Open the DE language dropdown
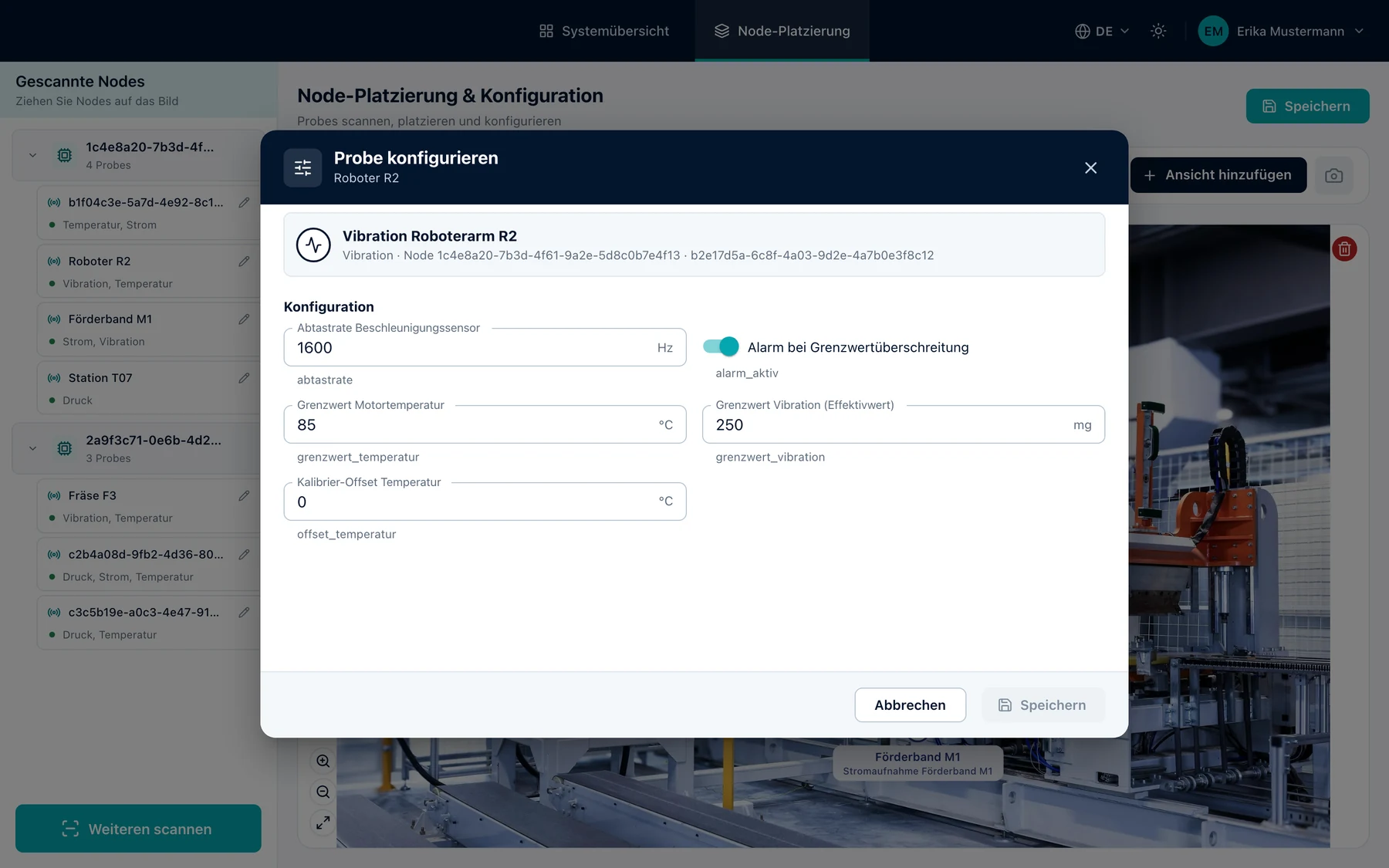The image size is (1389, 868). point(1102,31)
